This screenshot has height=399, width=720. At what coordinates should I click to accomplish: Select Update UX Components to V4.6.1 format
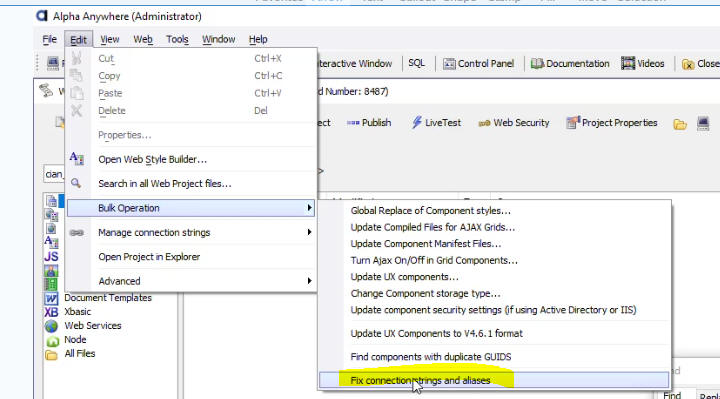[436, 333]
